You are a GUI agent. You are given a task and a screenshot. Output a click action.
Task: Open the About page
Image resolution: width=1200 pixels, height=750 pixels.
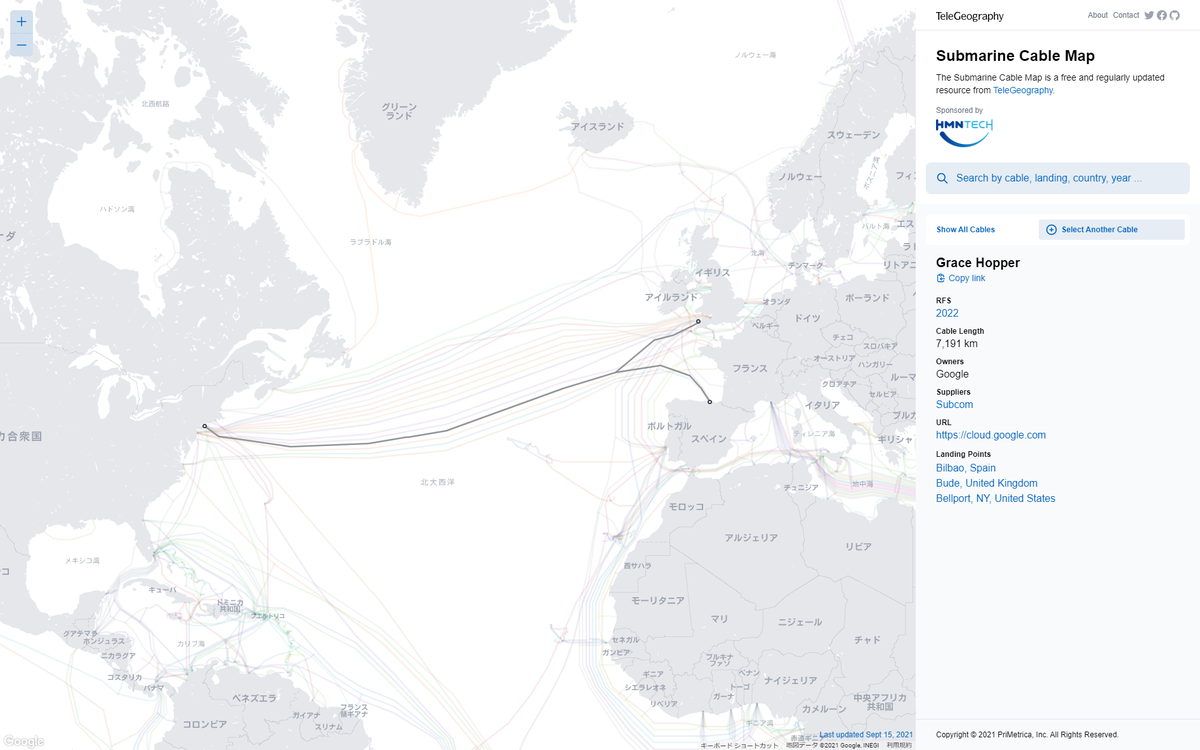(x=1097, y=15)
